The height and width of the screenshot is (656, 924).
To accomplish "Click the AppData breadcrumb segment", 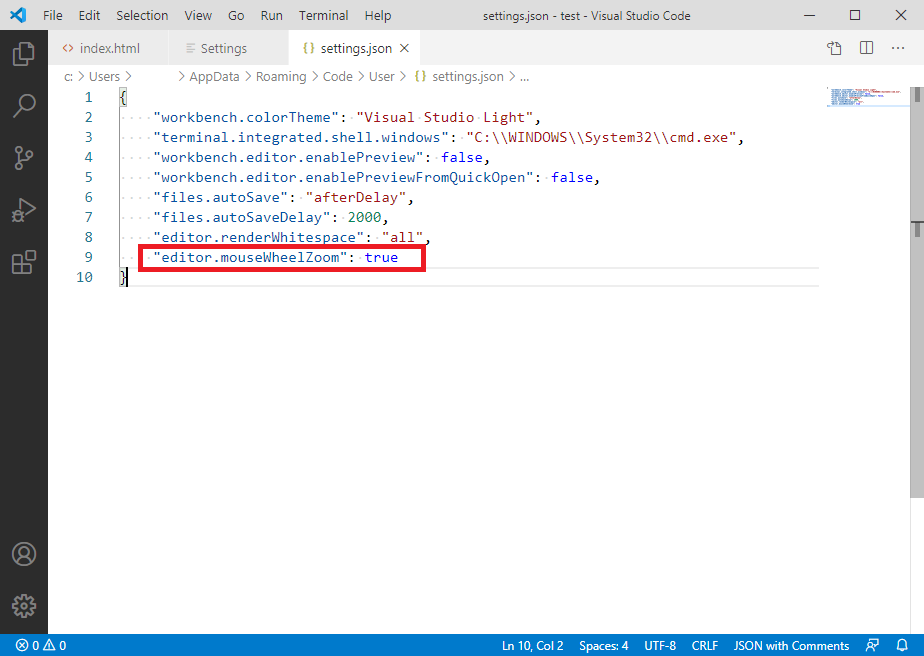I will [x=214, y=77].
